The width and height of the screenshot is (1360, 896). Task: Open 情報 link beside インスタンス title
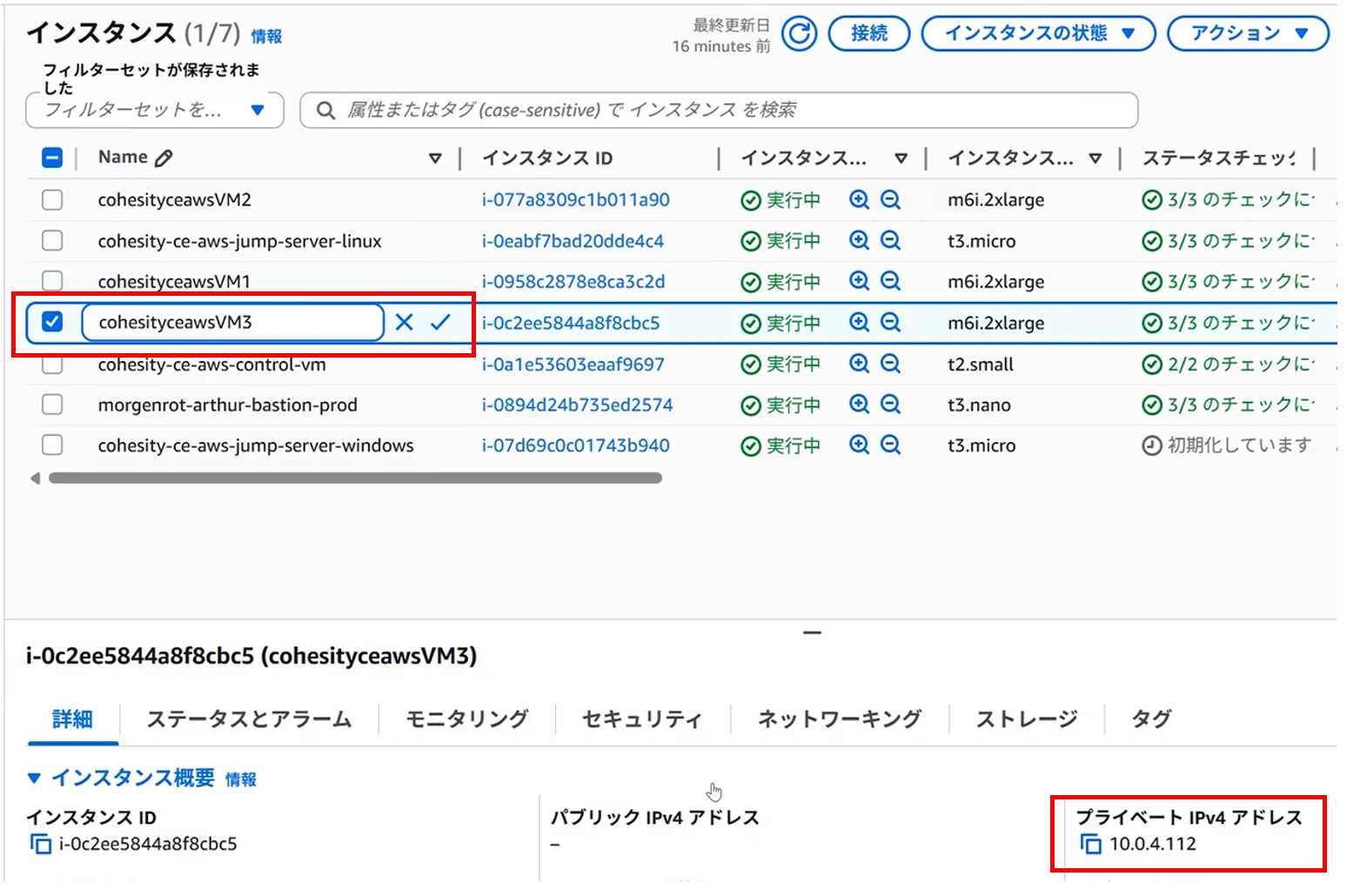(x=266, y=37)
